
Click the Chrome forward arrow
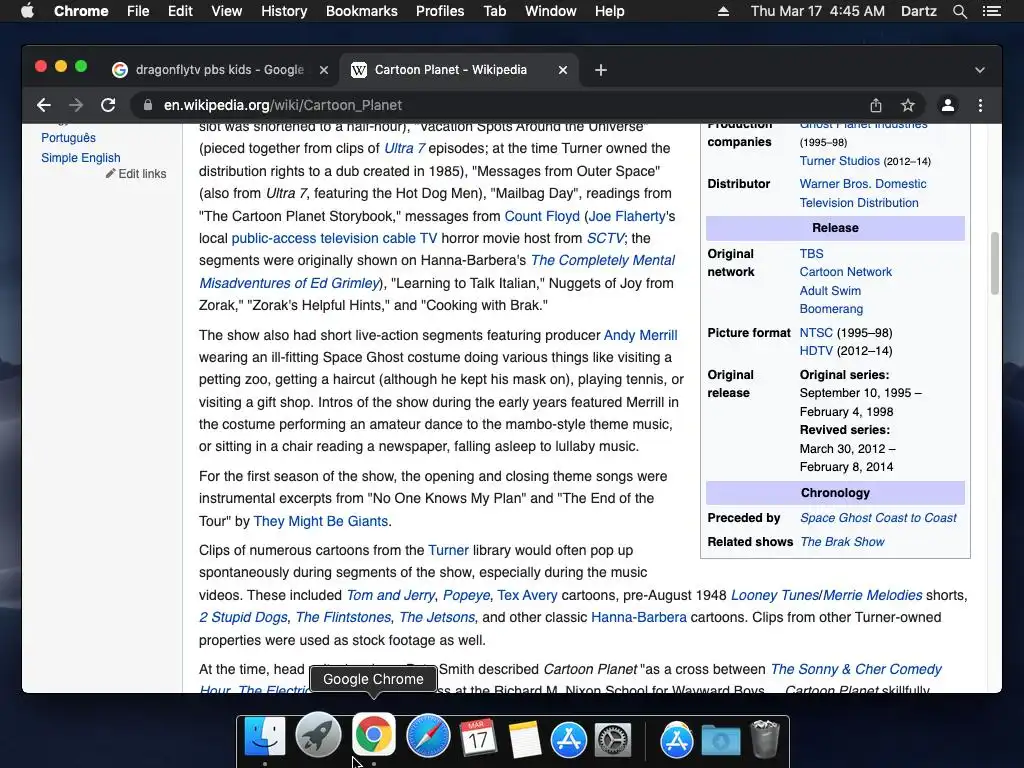pyautogui.click(x=76, y=105)
